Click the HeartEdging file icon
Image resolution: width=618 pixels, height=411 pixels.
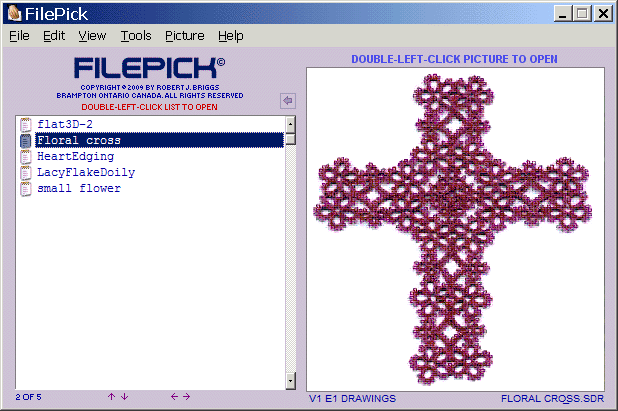coord(26,156)
